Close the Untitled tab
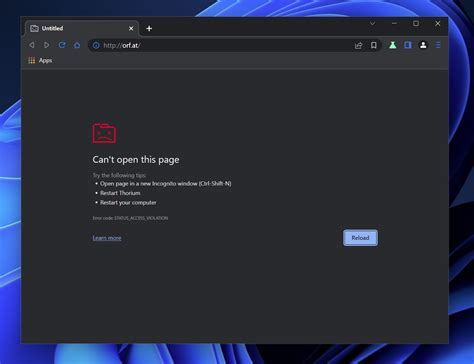Screen dimensions: 474x364 (x=131, y=29)
